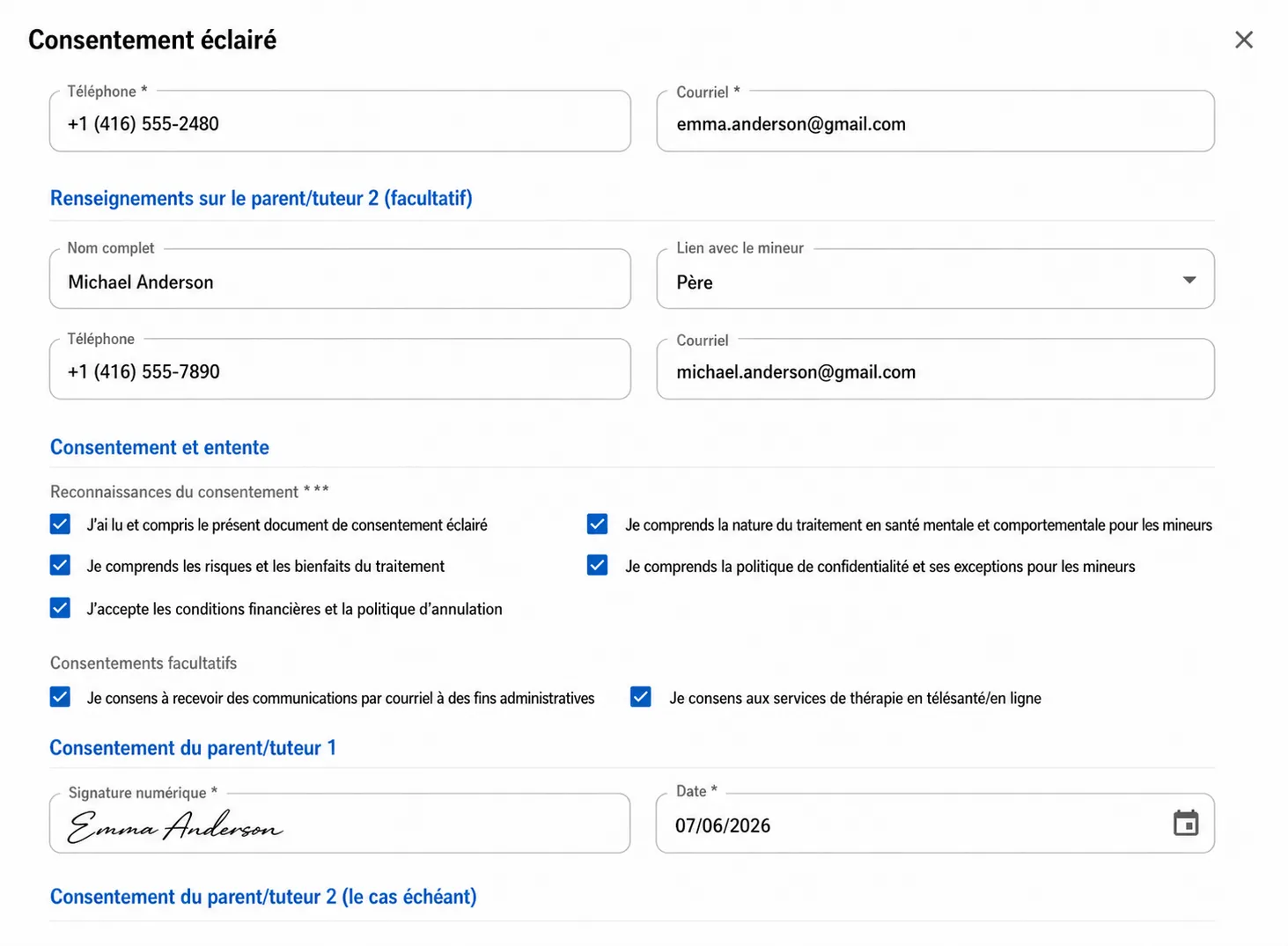Close the Consentement éclairé dialog
The width and height of the screenshot is (1288, 946).
point(1243,40)
